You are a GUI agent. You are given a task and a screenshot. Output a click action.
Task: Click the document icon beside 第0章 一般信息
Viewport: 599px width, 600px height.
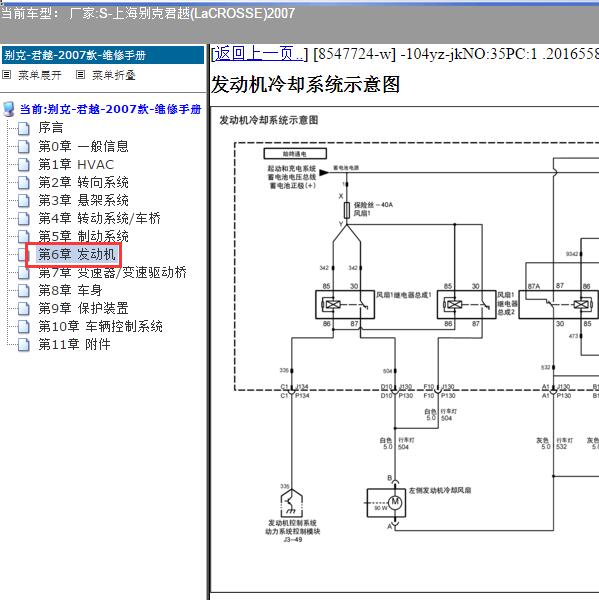pyautogui.click(x=24, y=147)
